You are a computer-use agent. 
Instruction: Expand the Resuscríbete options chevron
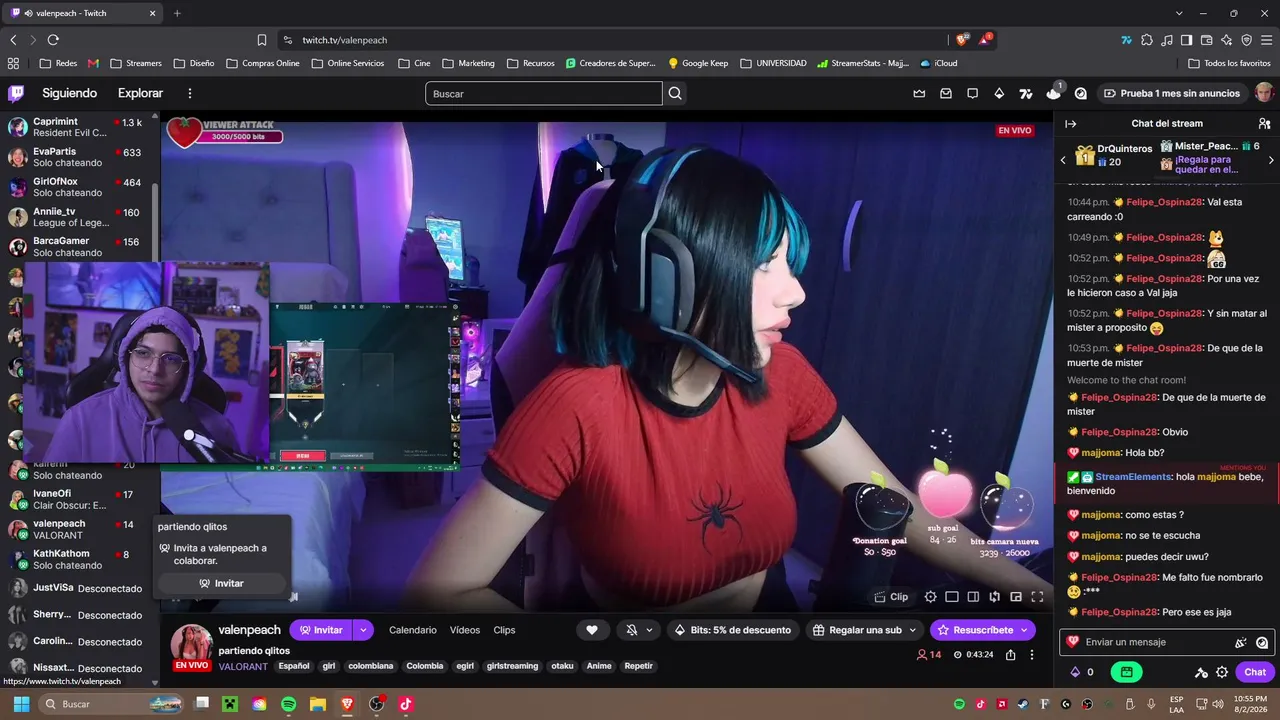point(1025,630)
